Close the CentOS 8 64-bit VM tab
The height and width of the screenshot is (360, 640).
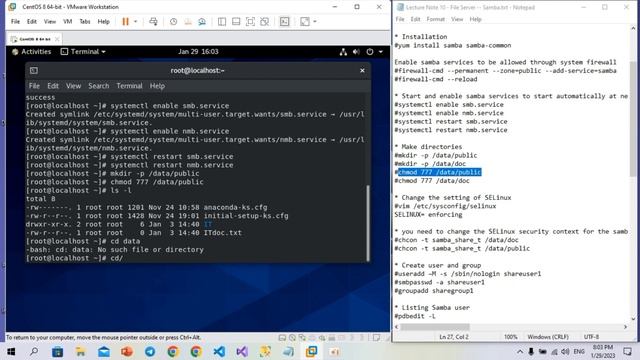57,39
